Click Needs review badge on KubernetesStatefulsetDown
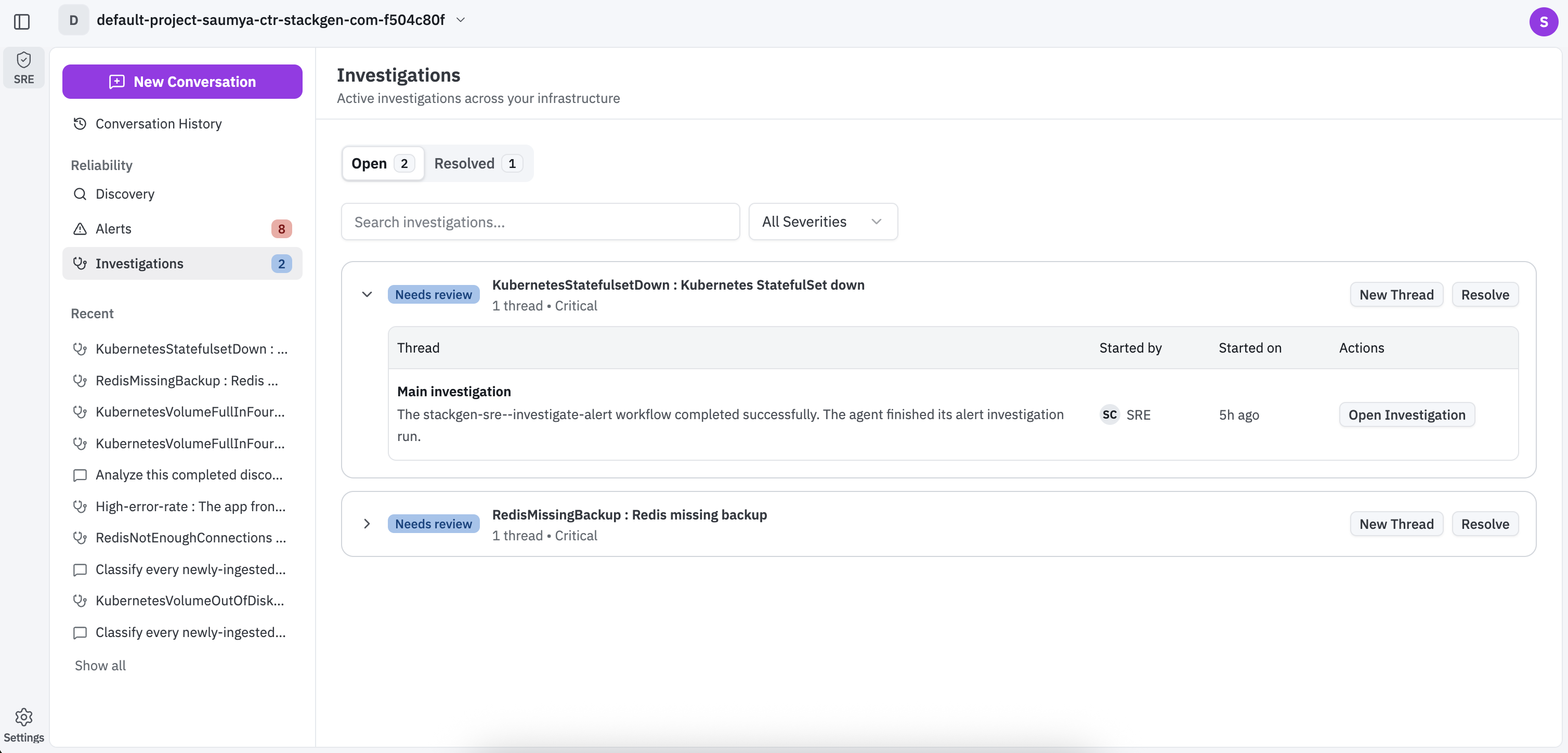Viewport: 1568px width, 753px height. click(434, 295)
